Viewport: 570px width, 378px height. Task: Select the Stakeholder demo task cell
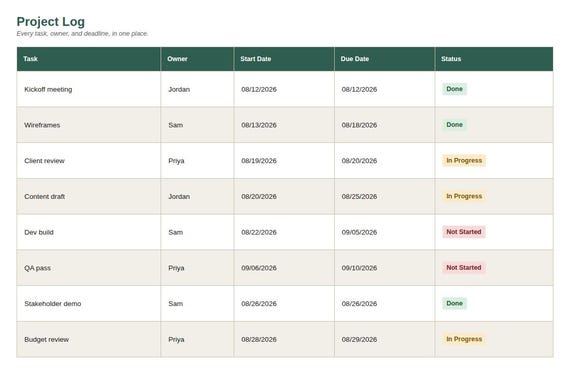point(88,303)
